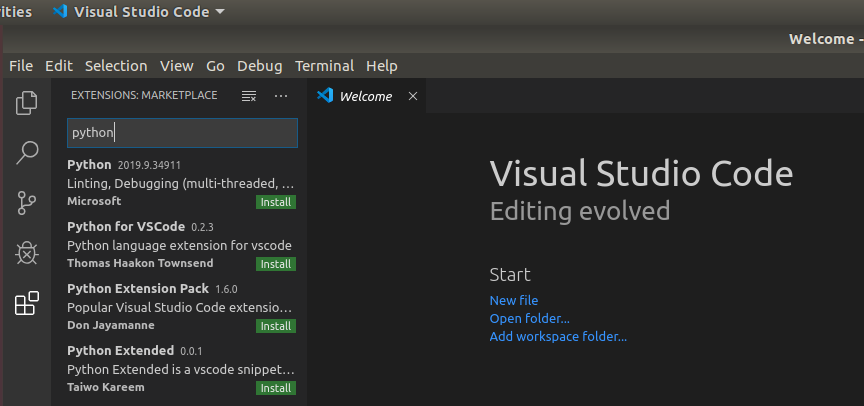Select Python Extended extension title
The image size is (864, 406).
point(121,350)
